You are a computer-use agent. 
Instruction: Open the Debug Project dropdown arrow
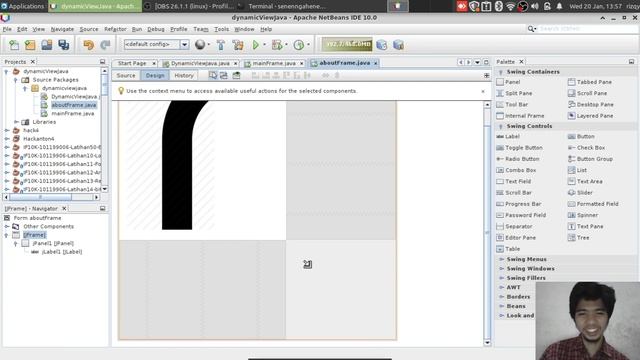pyautogui.click(x=286, y=44)
